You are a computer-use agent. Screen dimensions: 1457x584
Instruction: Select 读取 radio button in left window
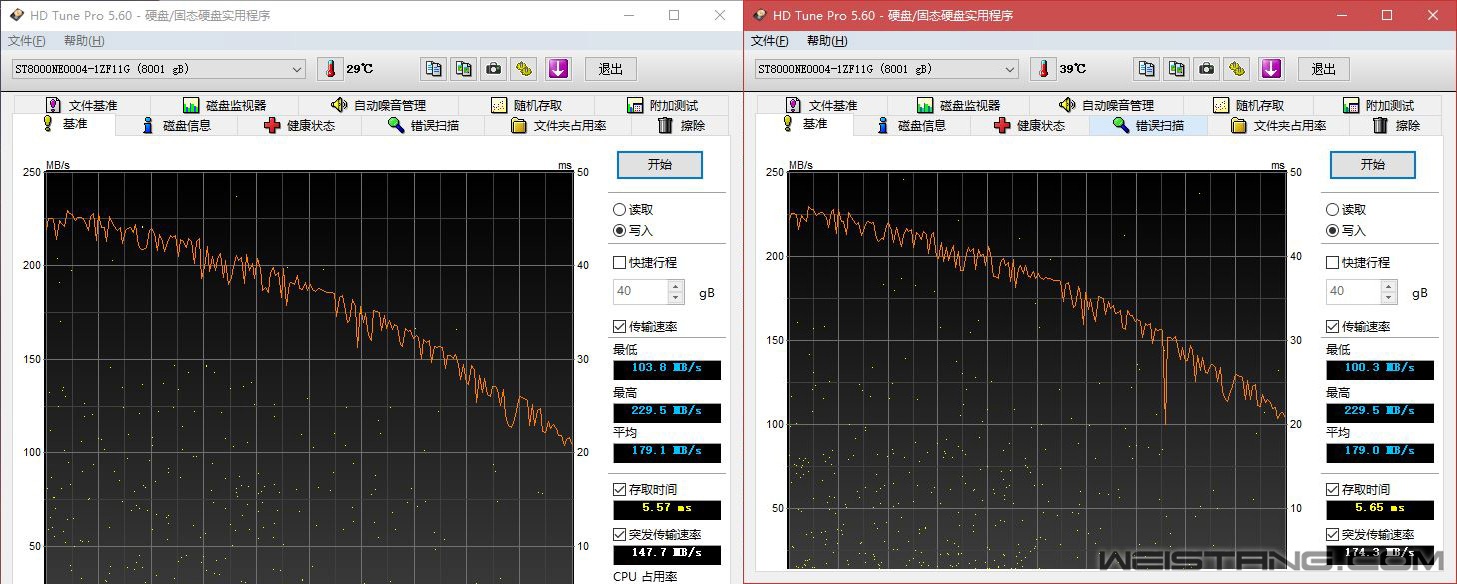point(633,210)
